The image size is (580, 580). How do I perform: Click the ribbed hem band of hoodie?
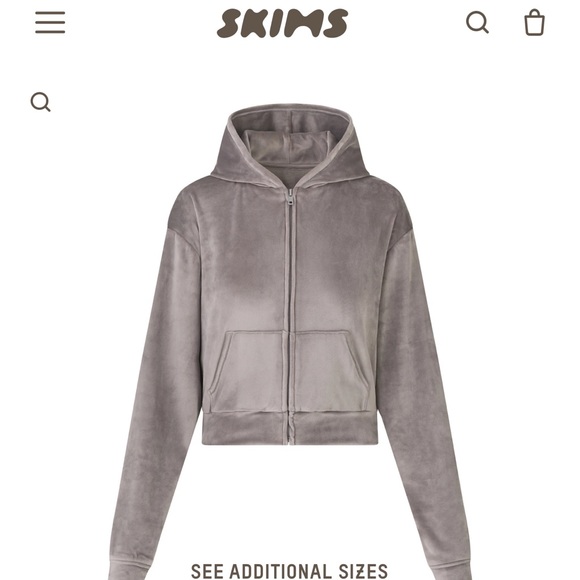coord(290,427)
